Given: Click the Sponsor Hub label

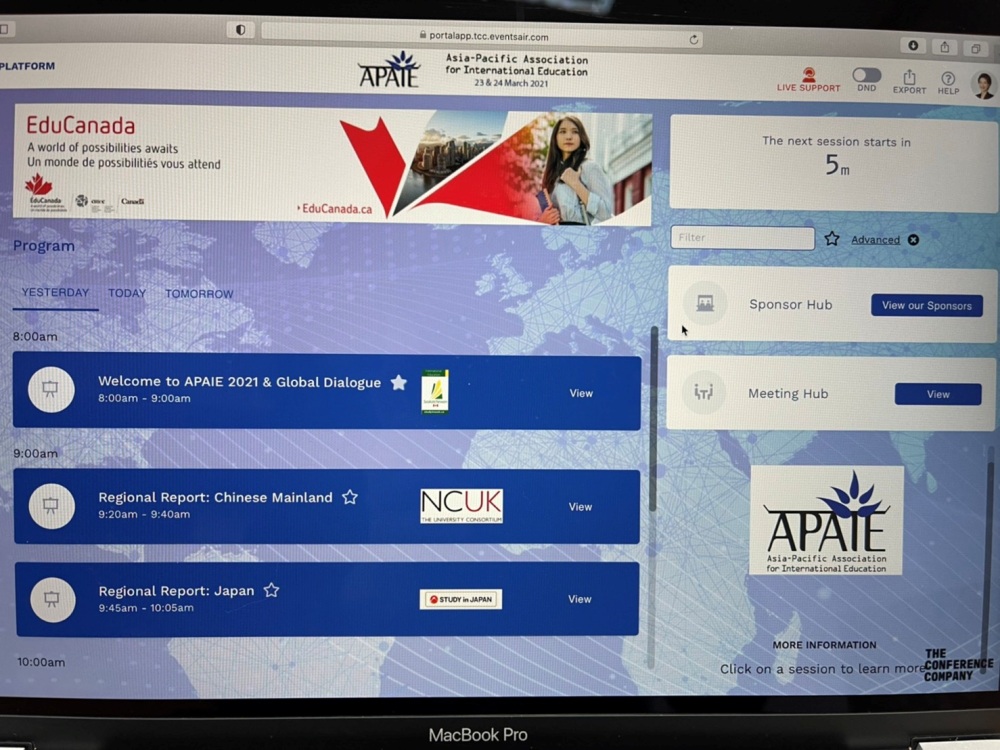Looking at the screenshot, I should [791, 305].
